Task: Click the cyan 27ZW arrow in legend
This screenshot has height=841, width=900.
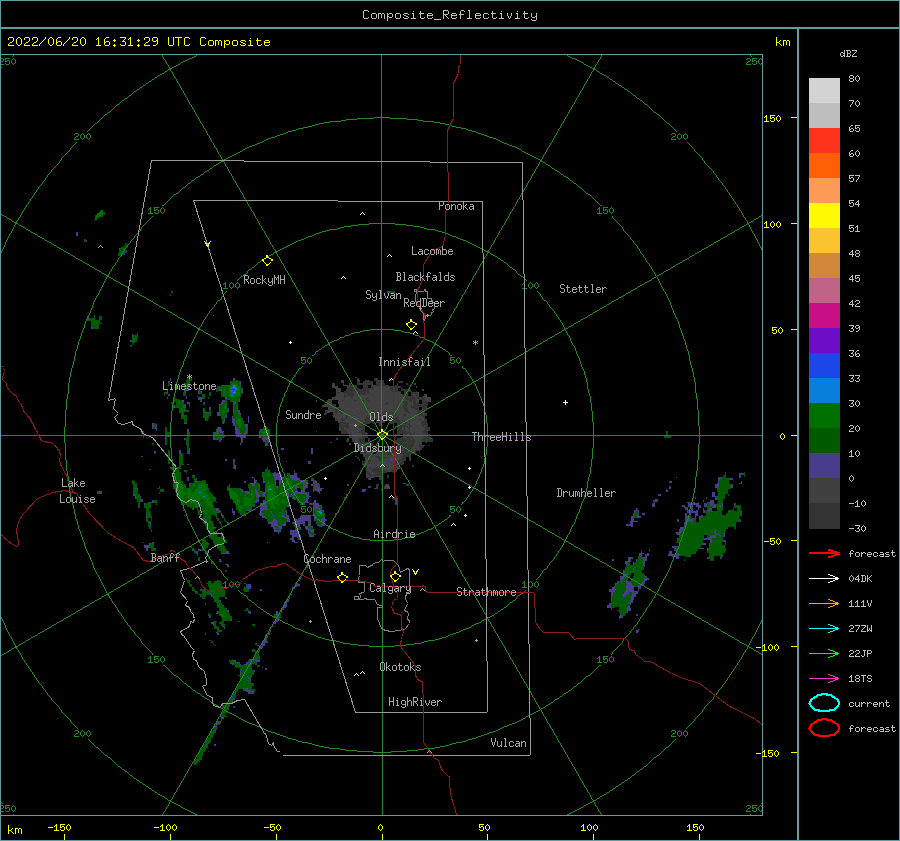Action: point(824,629)
